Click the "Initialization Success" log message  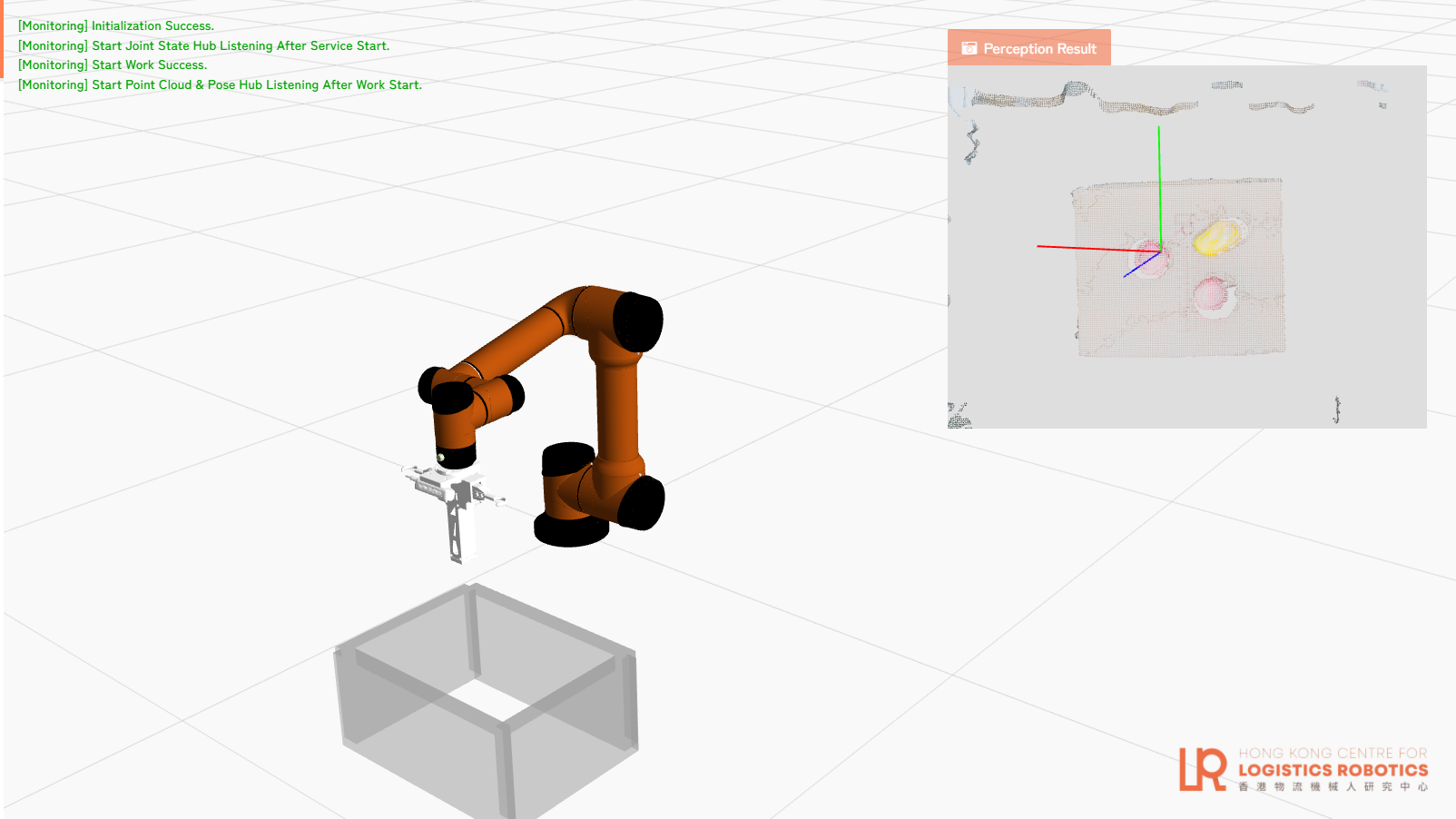[116, 26]
